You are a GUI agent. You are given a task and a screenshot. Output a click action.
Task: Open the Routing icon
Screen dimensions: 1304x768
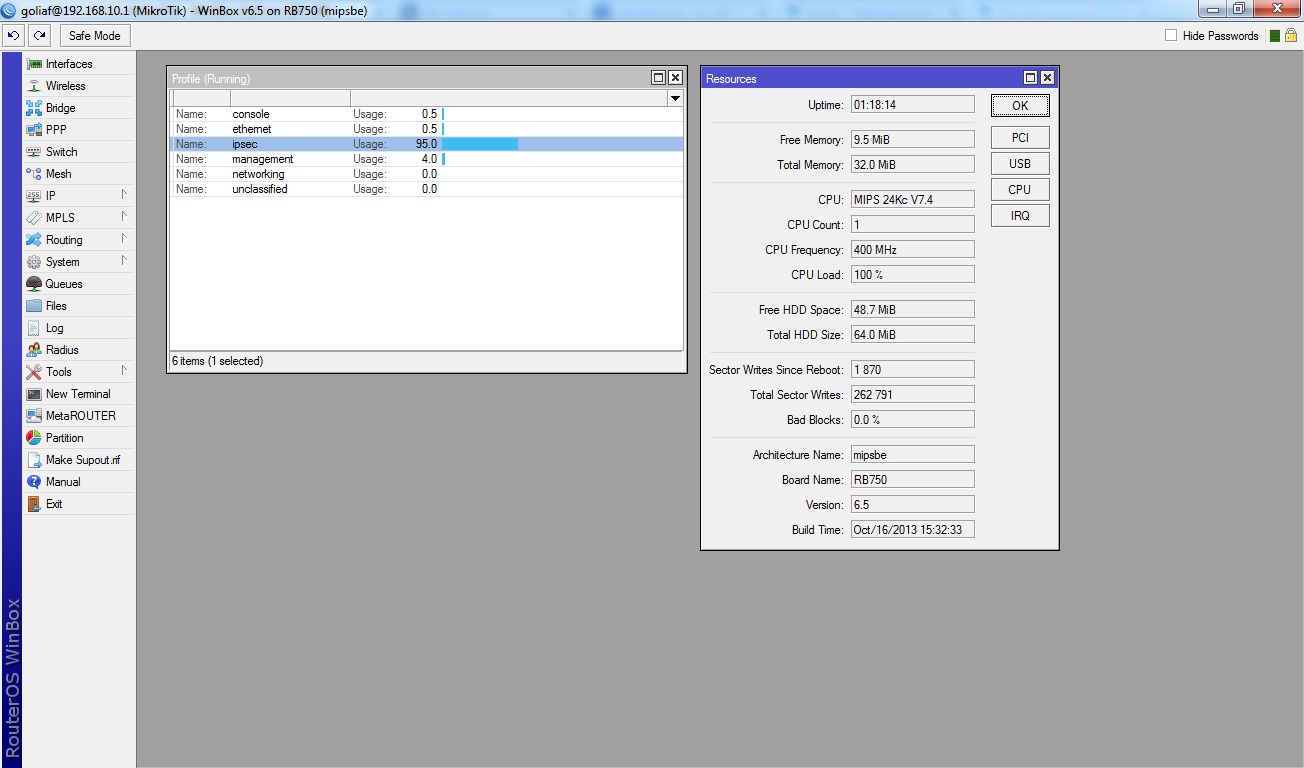click(x=34, y=240)
